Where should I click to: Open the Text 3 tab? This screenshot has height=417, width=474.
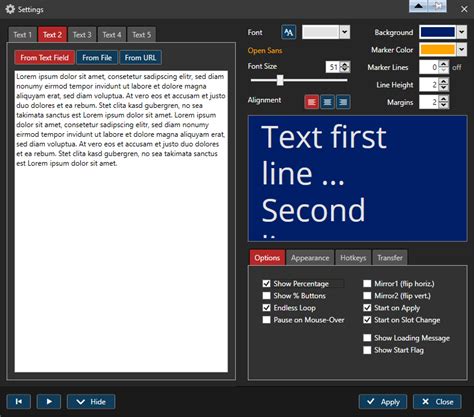pyautogui.click(x=82, y=35)
